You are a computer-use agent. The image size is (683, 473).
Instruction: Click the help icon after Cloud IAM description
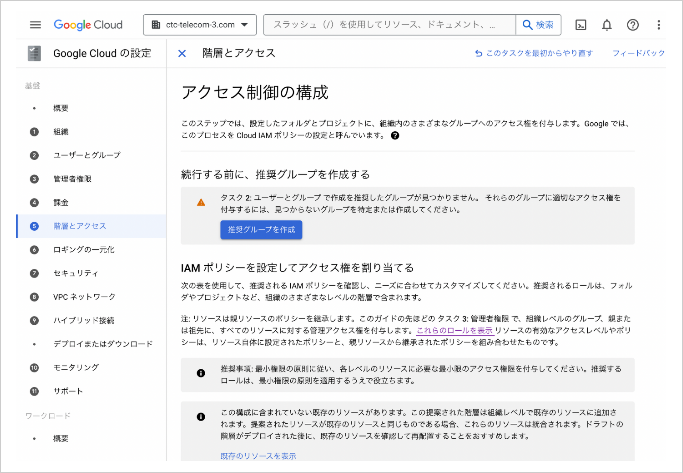(x=395, y=135)
